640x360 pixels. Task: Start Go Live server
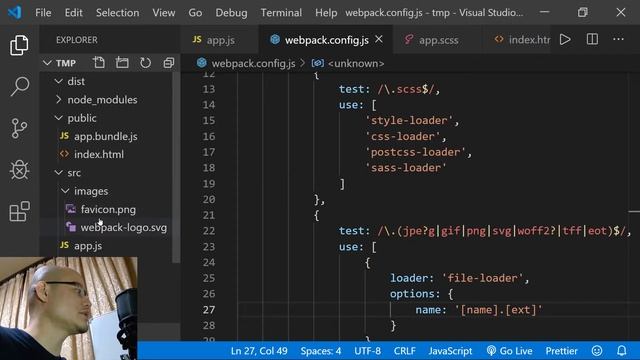[509, 351]
